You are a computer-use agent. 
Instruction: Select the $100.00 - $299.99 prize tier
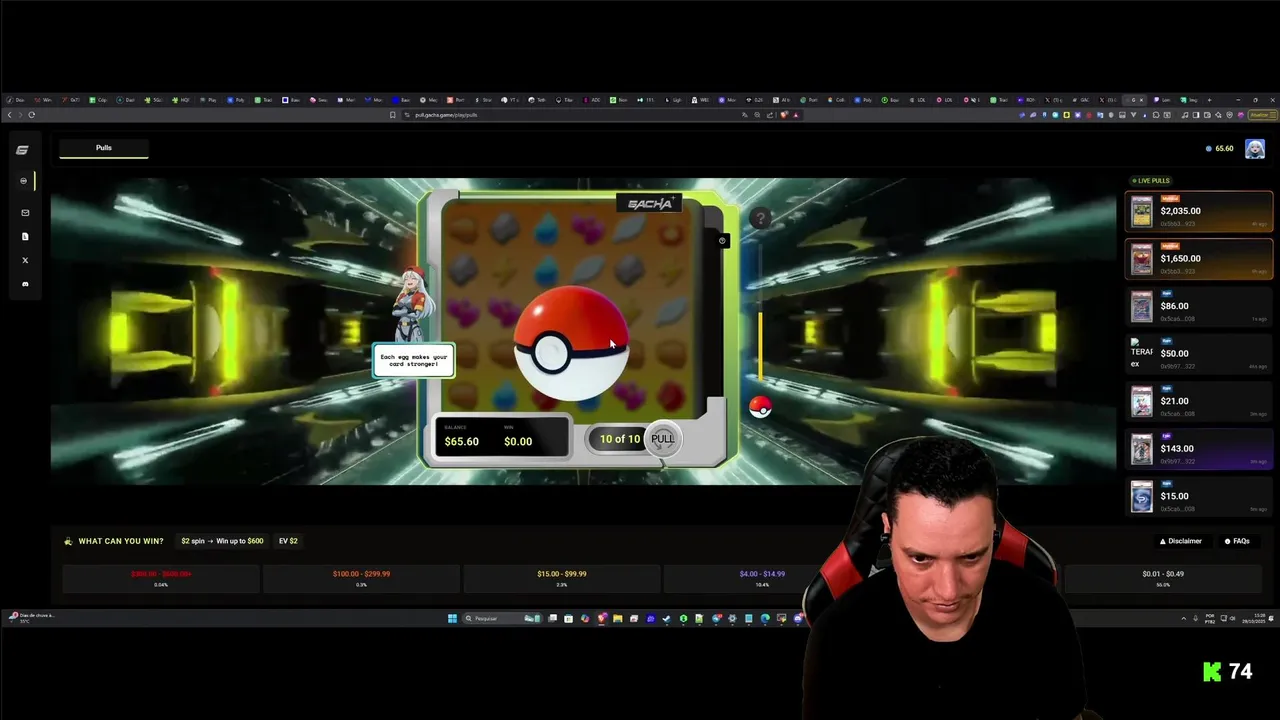[x=361, y=578]
